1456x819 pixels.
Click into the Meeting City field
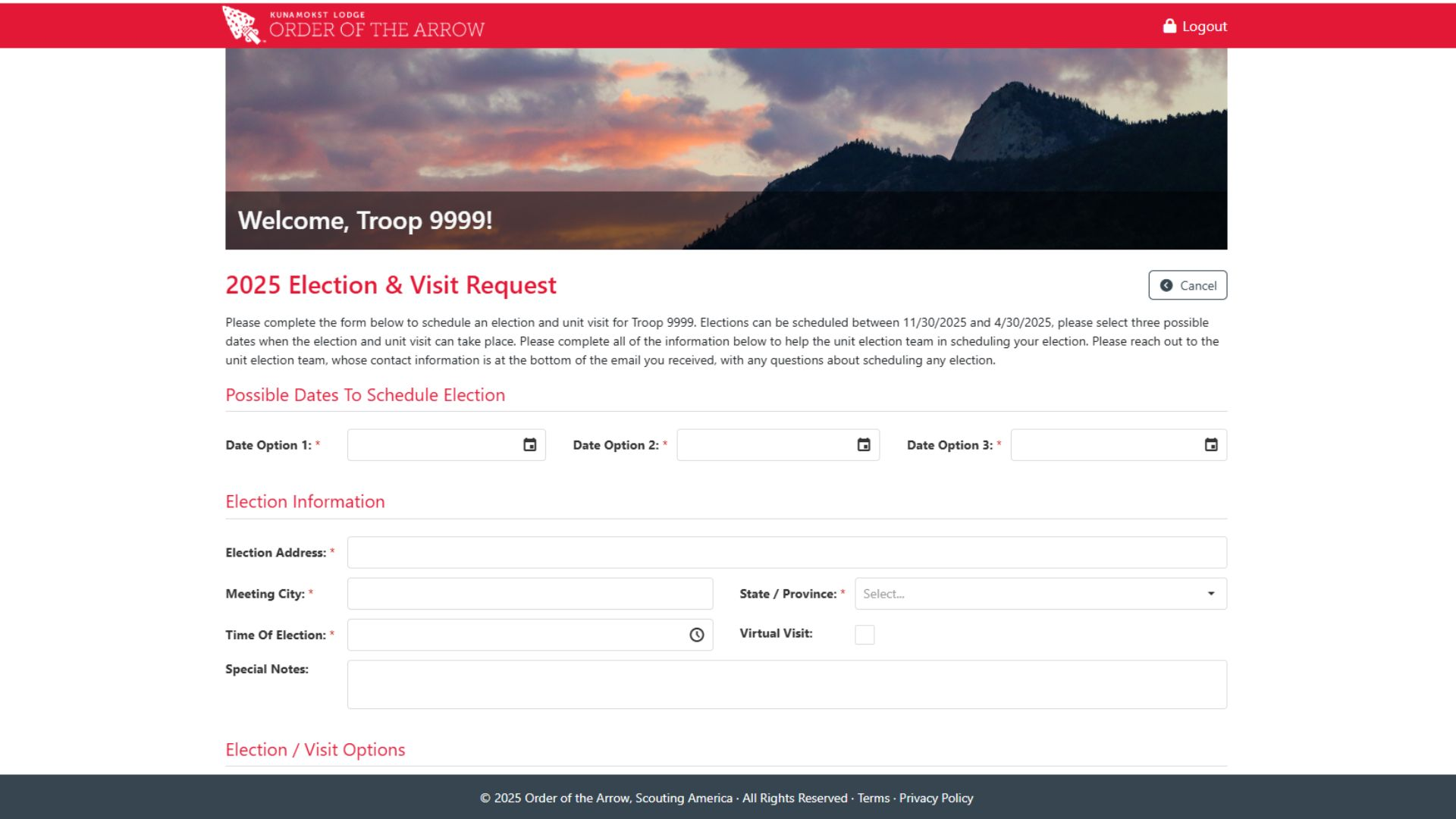[x=529, y=594]
